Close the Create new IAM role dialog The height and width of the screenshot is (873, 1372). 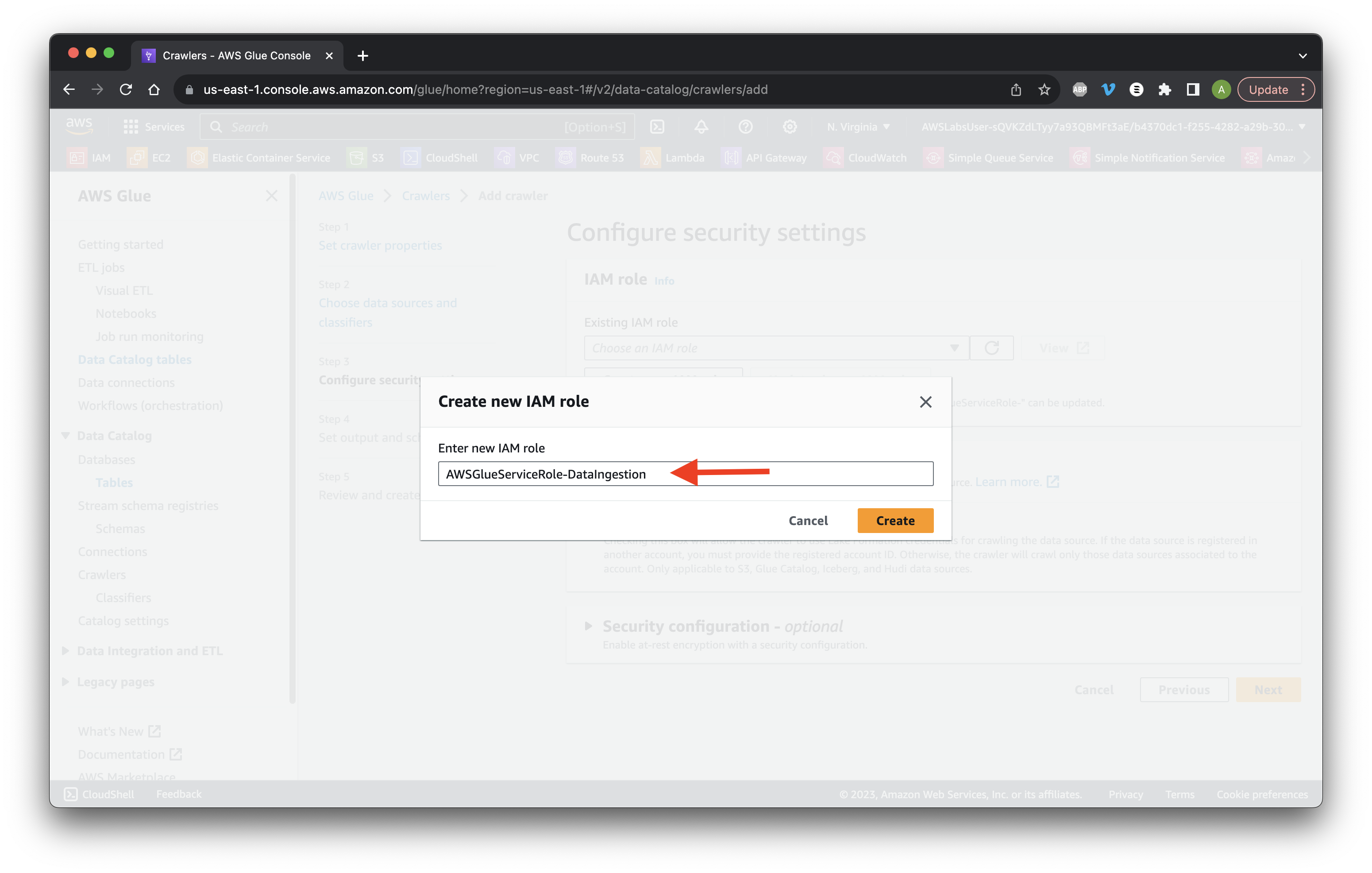(925, 402)
